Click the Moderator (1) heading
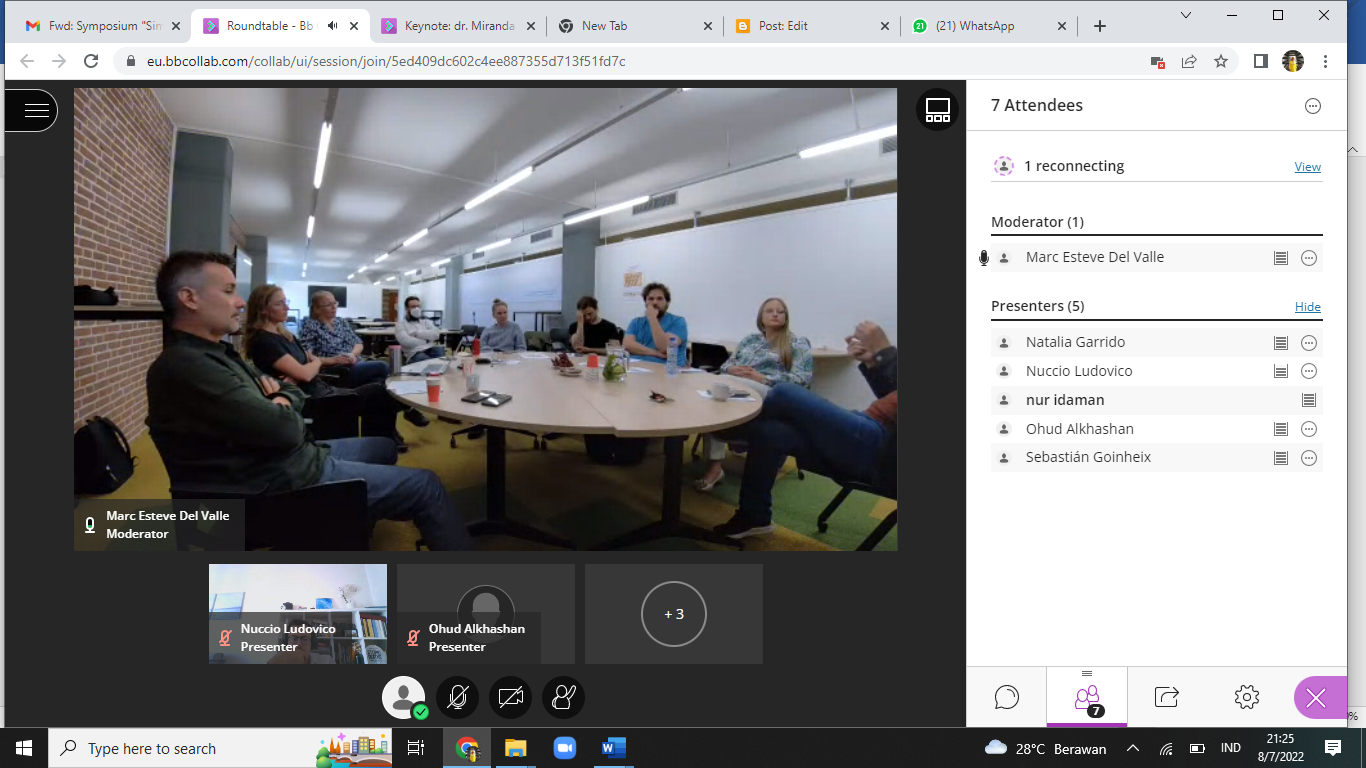 click(x=1037, y=222)
